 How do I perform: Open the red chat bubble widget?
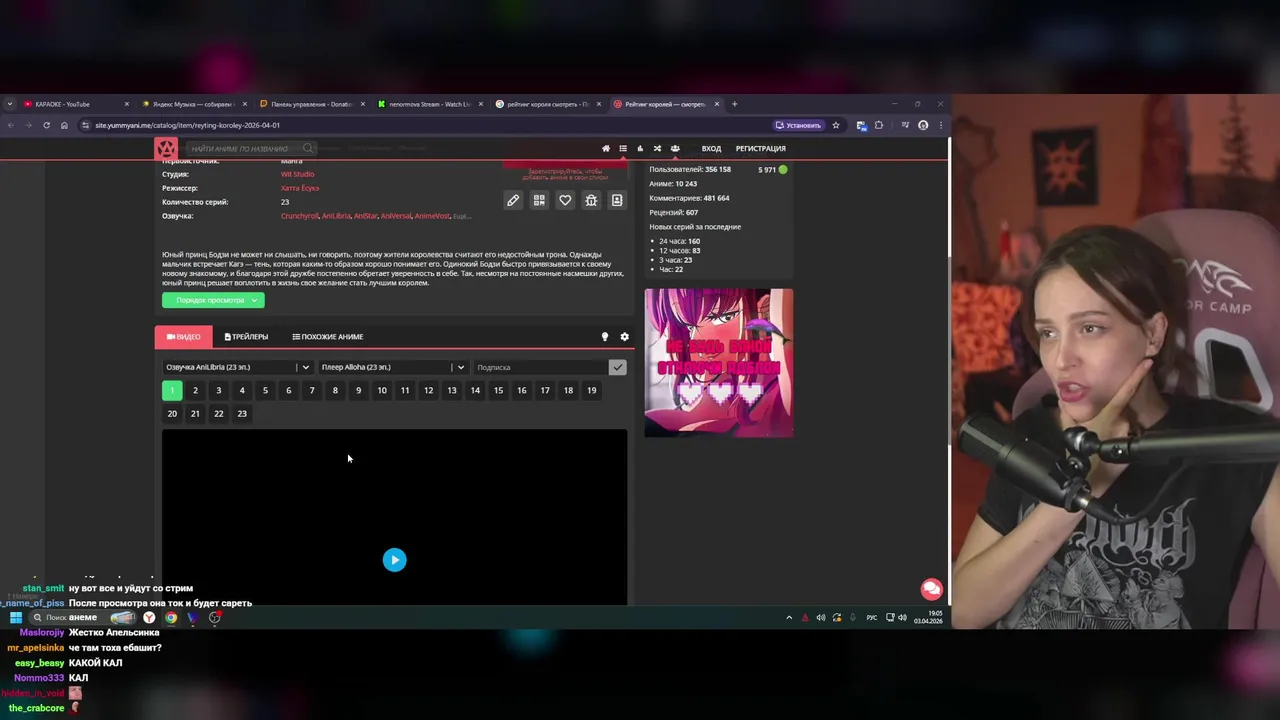931,589
